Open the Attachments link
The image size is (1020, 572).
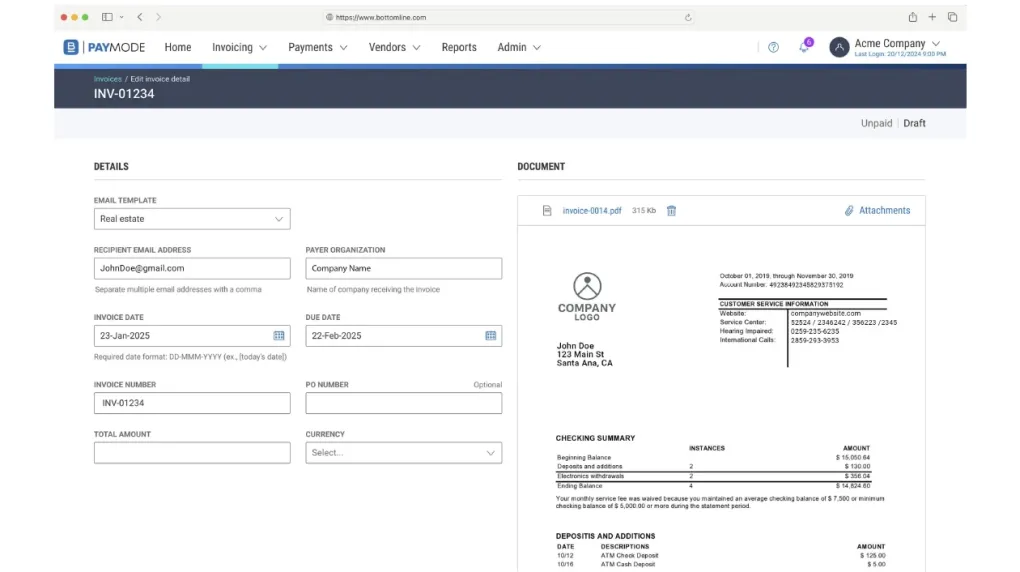[878, 211]
